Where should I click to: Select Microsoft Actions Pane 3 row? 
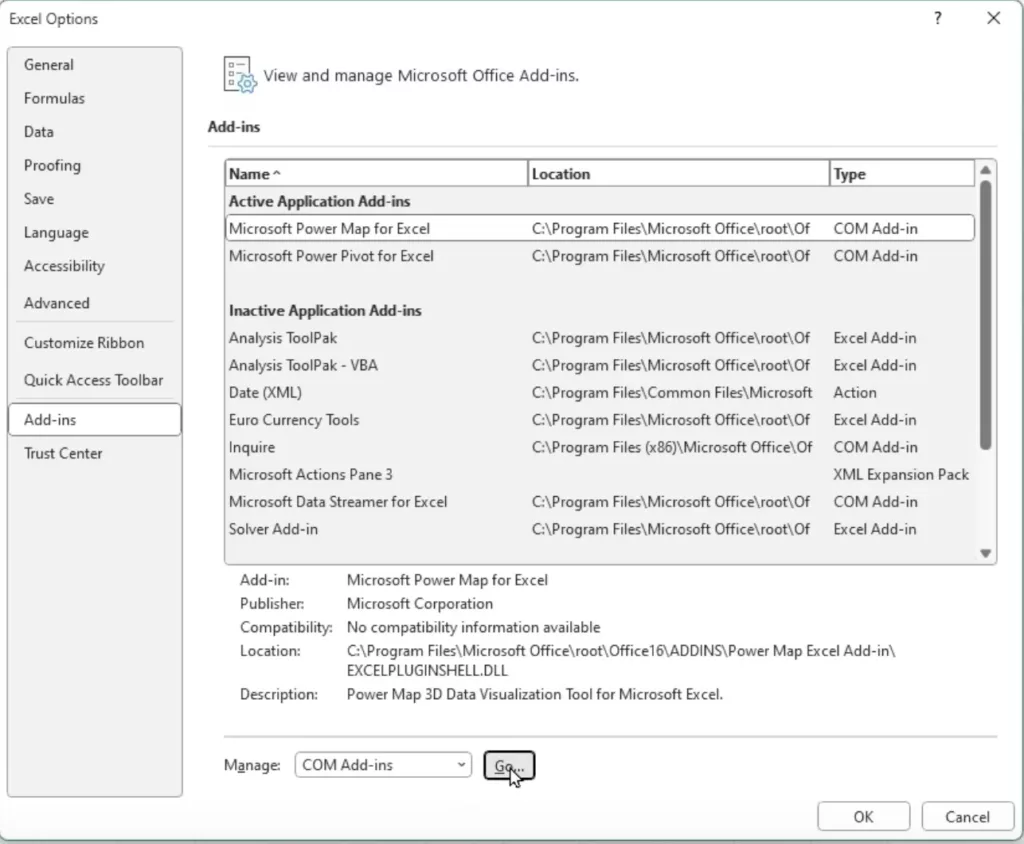pos(600,475)
